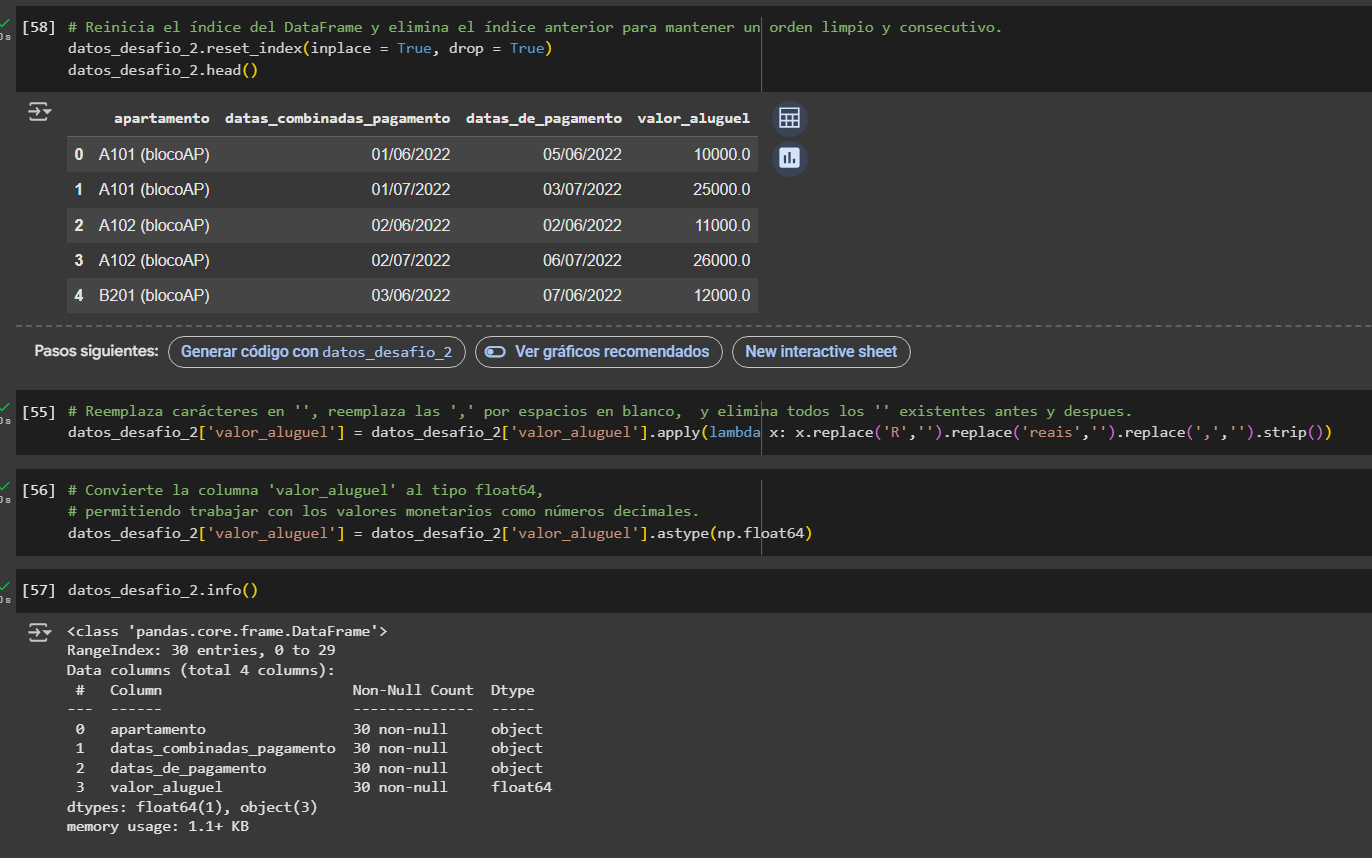Select the cell value 10000.0
This screenshot has height=858, width=1372.
pyautogui.click(x=721, y=154)
